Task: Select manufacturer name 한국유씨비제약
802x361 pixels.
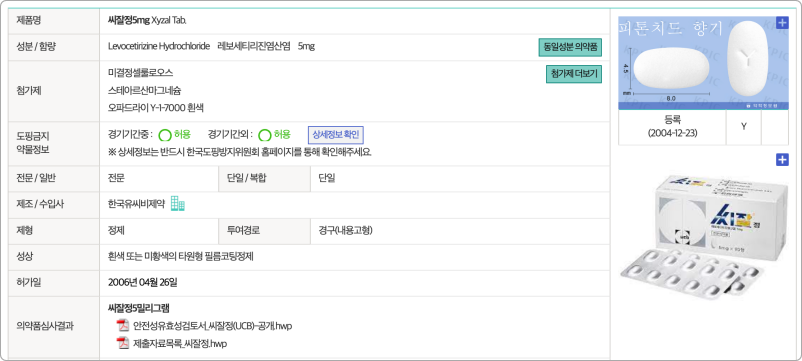Action: click(136, 204)
